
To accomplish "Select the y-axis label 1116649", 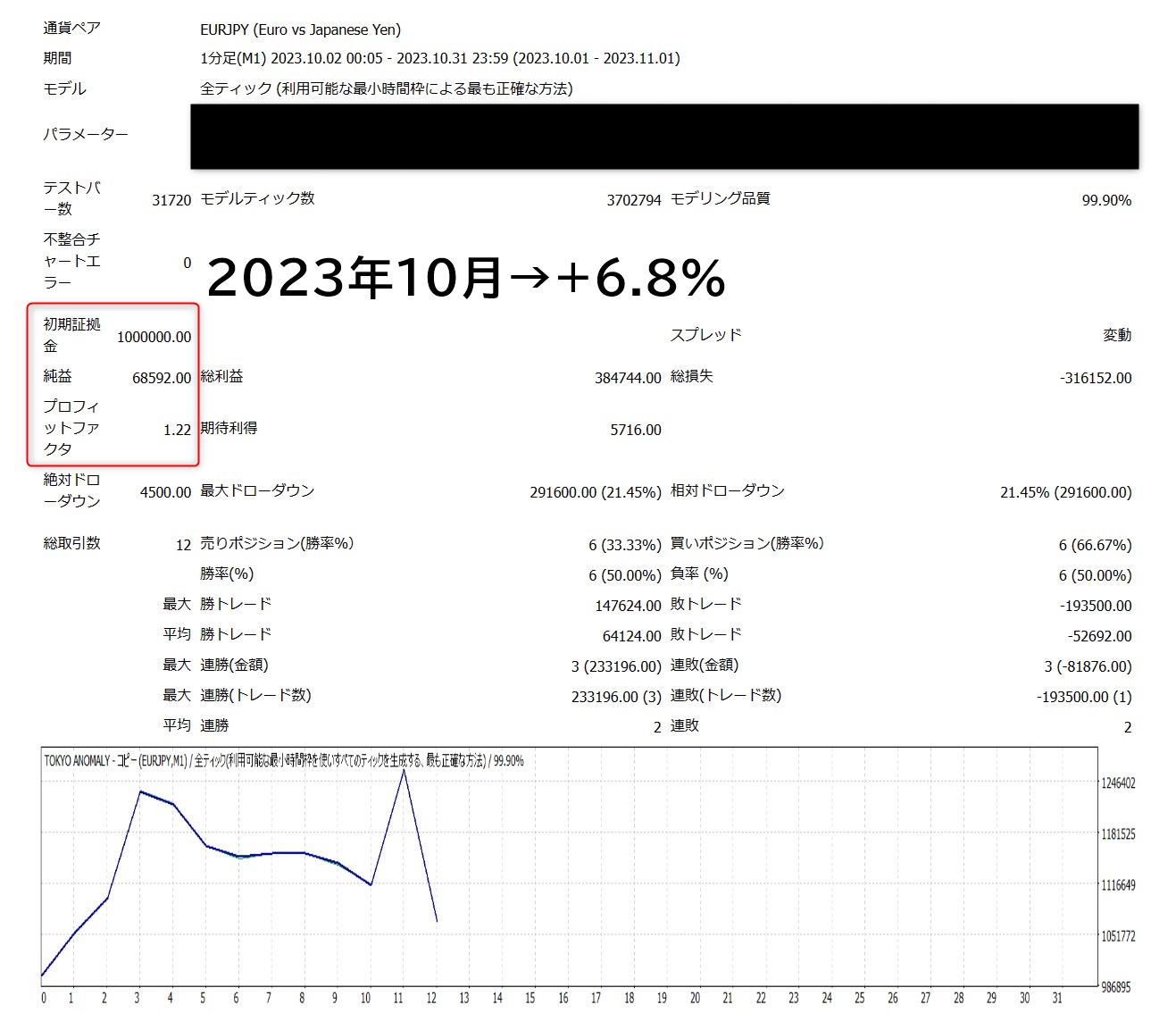I will (x=1119, y=885).
